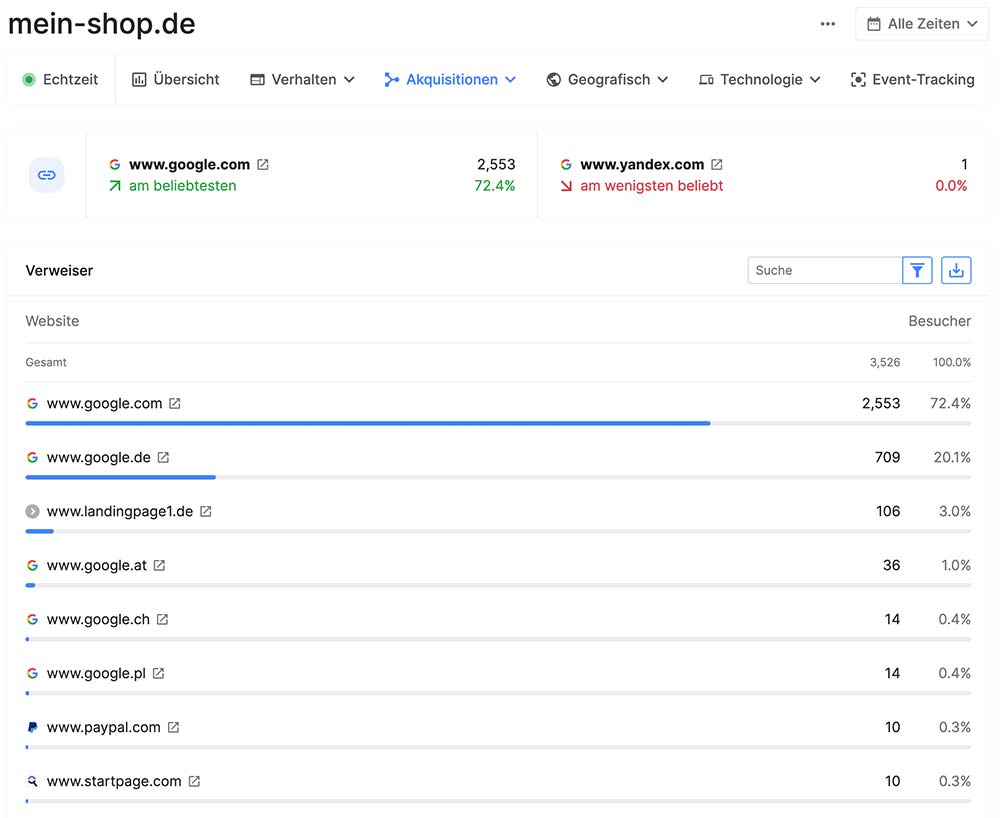Click the filter icon beside the search field
Viewport: 1000px width, 818px height.
[917, 270]
